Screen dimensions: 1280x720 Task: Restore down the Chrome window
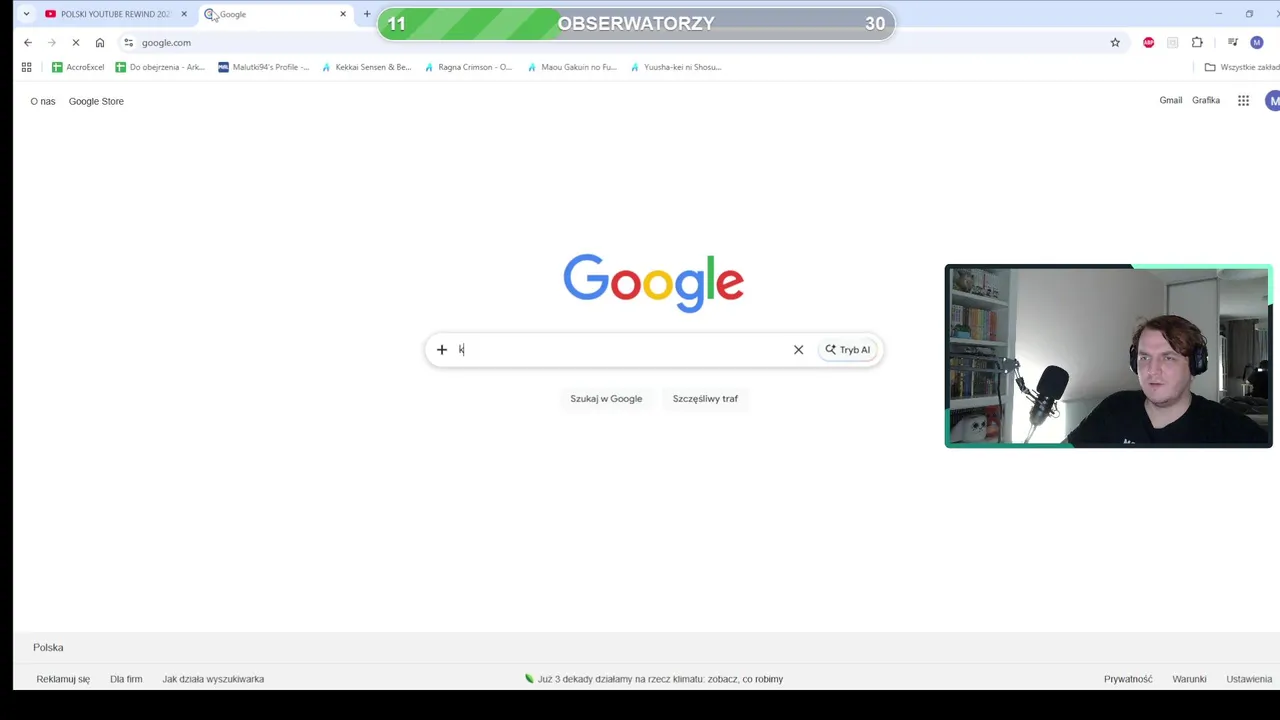coord(1249,14)
